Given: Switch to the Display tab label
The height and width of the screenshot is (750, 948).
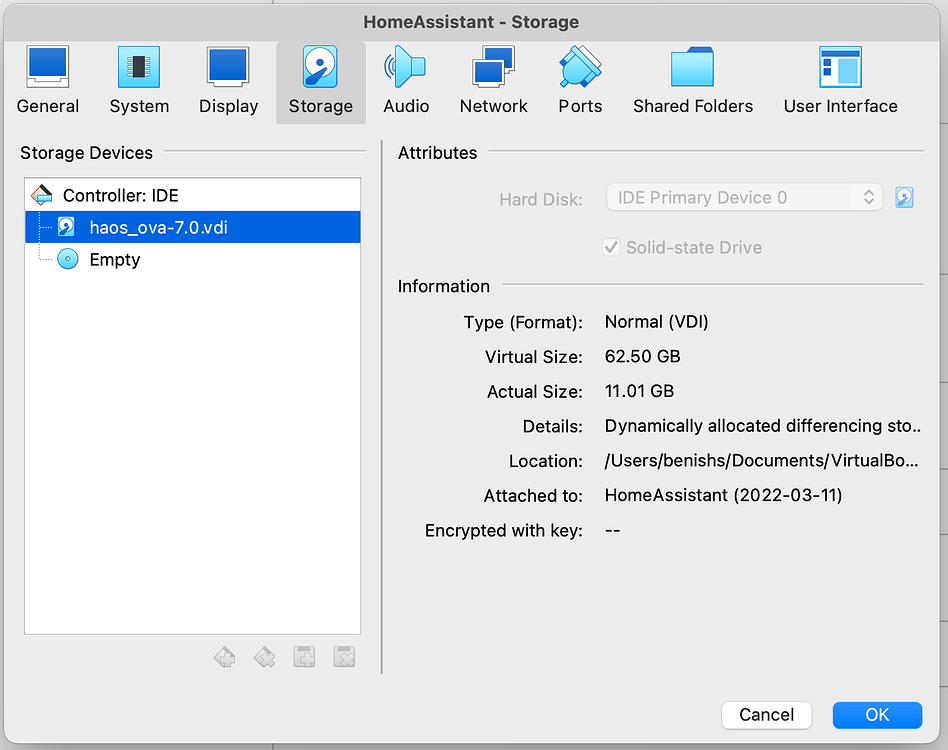Looking at the screenshot, I should (229, 106).
